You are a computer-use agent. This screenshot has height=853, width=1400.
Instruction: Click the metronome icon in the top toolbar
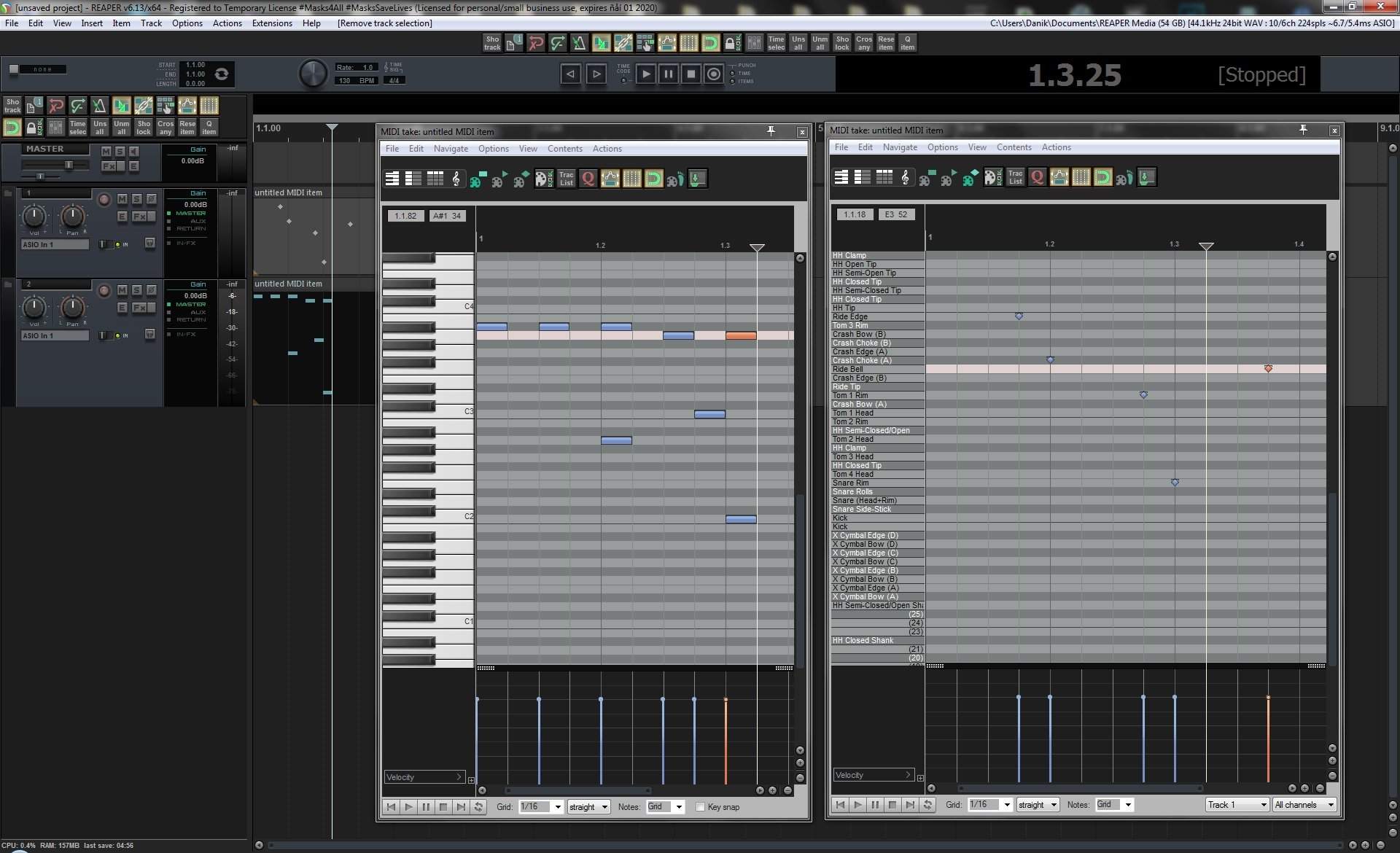click(579, 43)
